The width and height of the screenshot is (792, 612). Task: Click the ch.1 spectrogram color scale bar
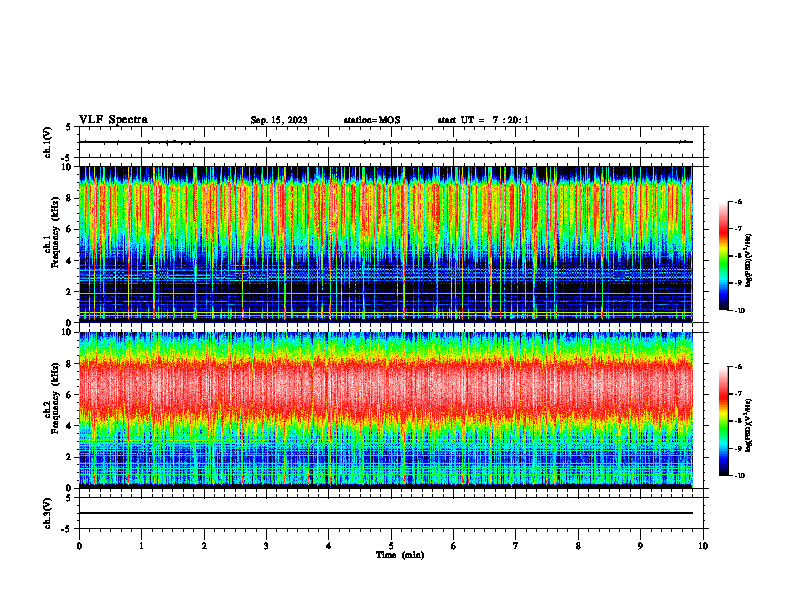[x=724, y=256]
